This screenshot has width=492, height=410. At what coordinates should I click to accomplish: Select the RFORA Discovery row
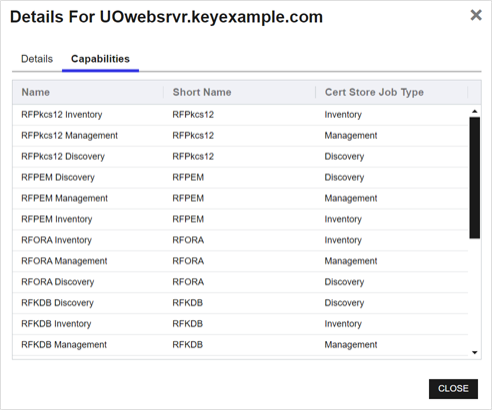(240, 282)
